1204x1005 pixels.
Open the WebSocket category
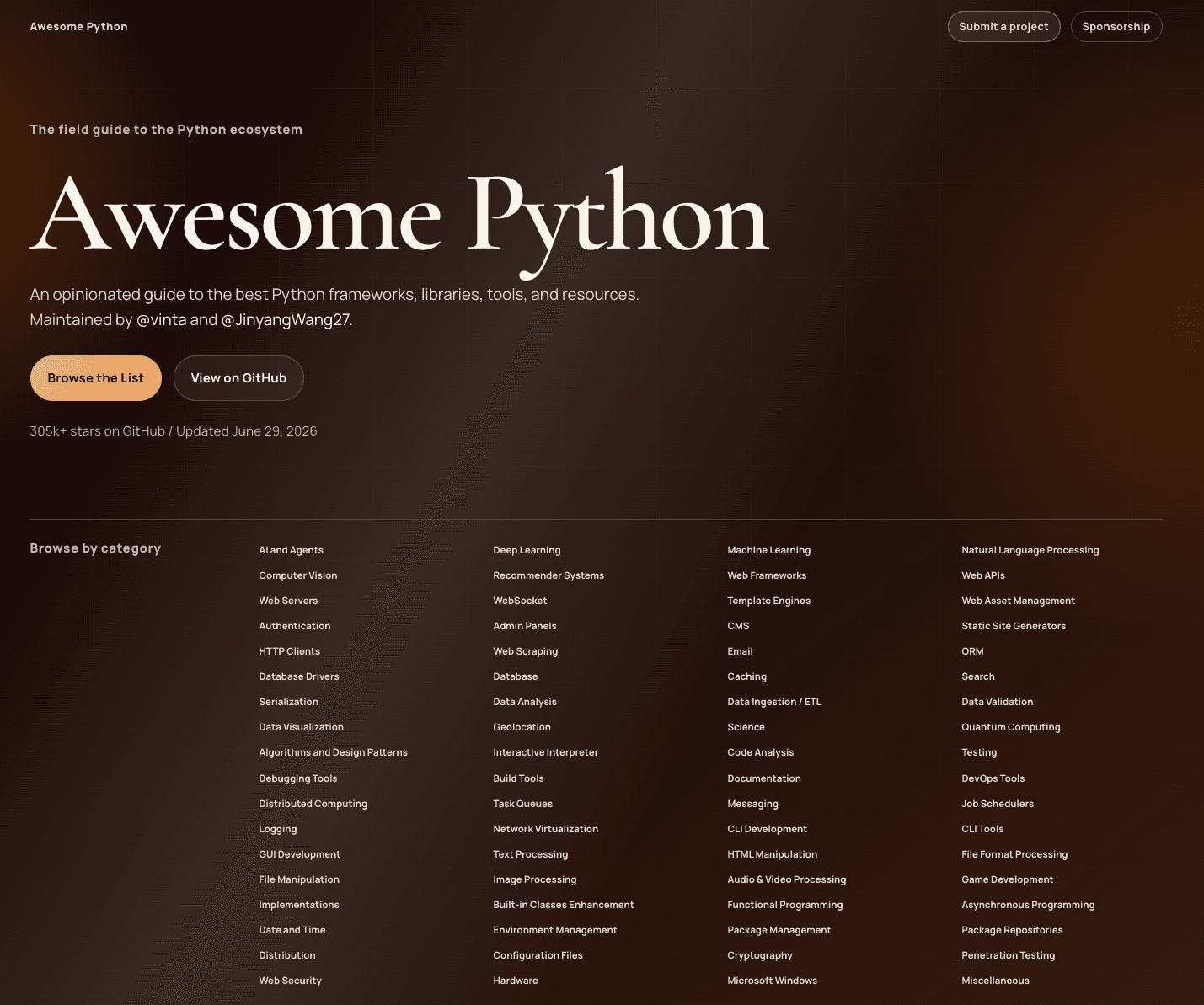click(x=520, y=601)
